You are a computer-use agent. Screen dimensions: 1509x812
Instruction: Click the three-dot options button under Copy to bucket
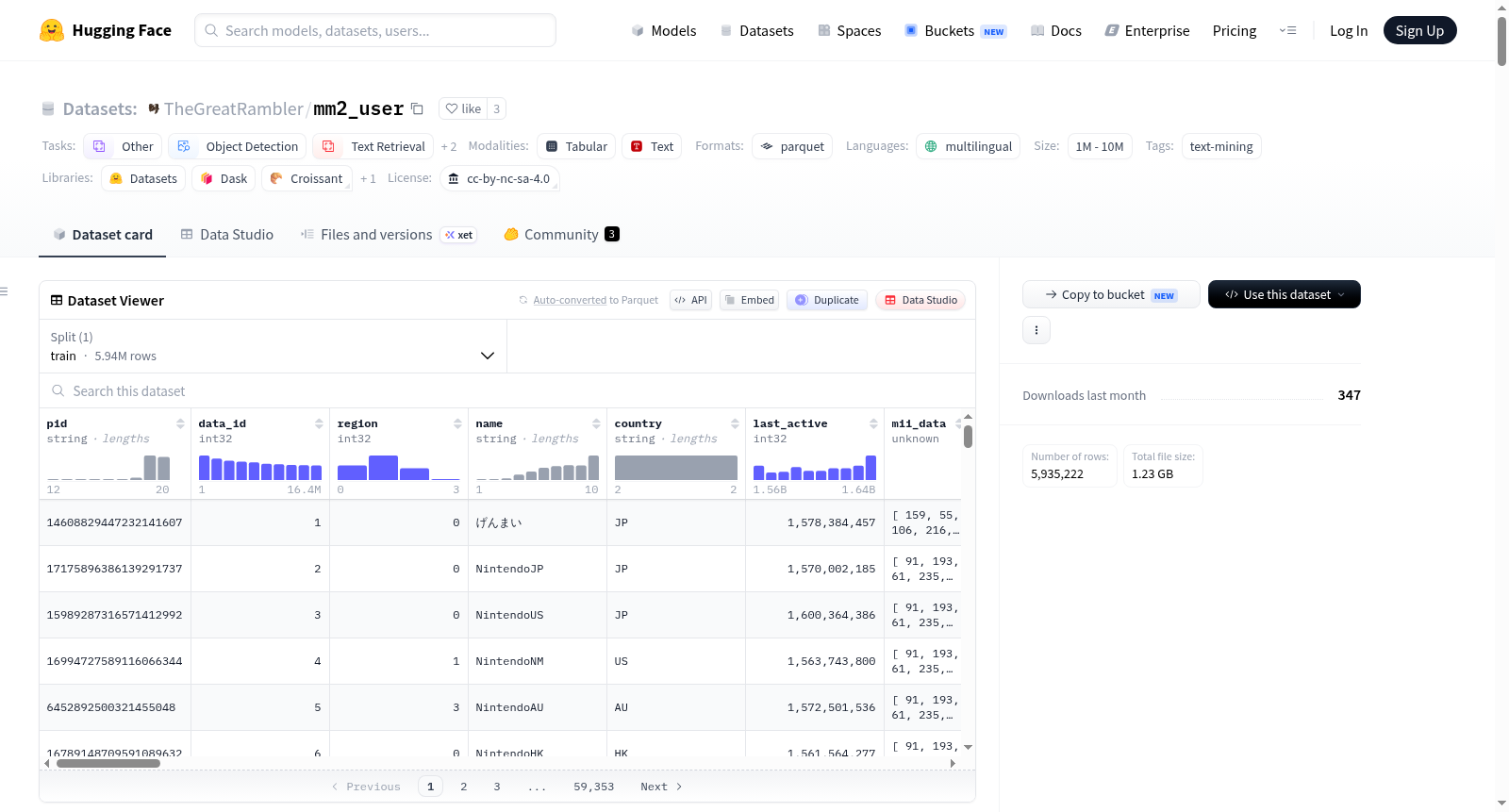click(x=1036, y=330)
